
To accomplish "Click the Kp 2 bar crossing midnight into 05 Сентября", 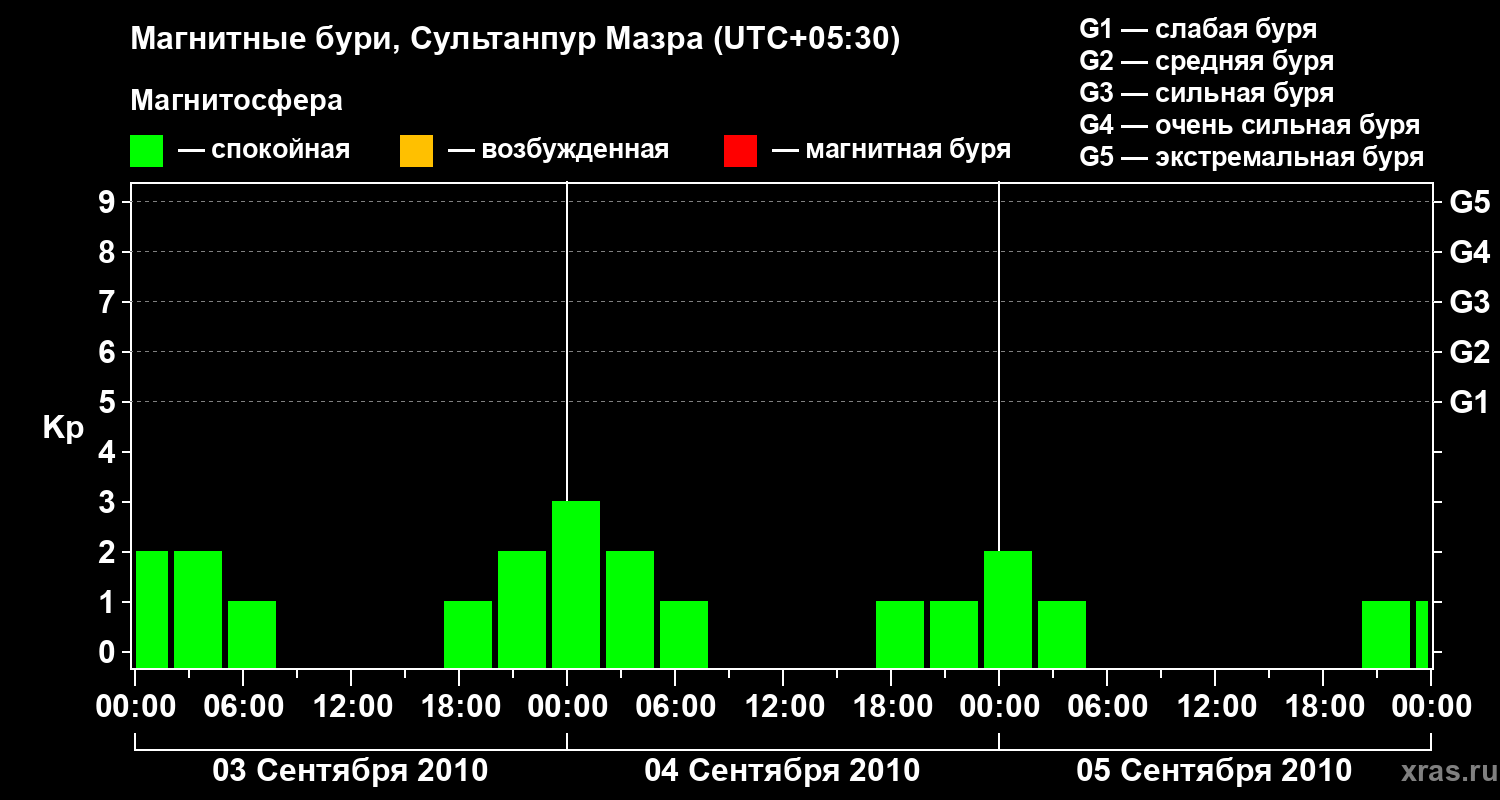I will [1008, 609].
